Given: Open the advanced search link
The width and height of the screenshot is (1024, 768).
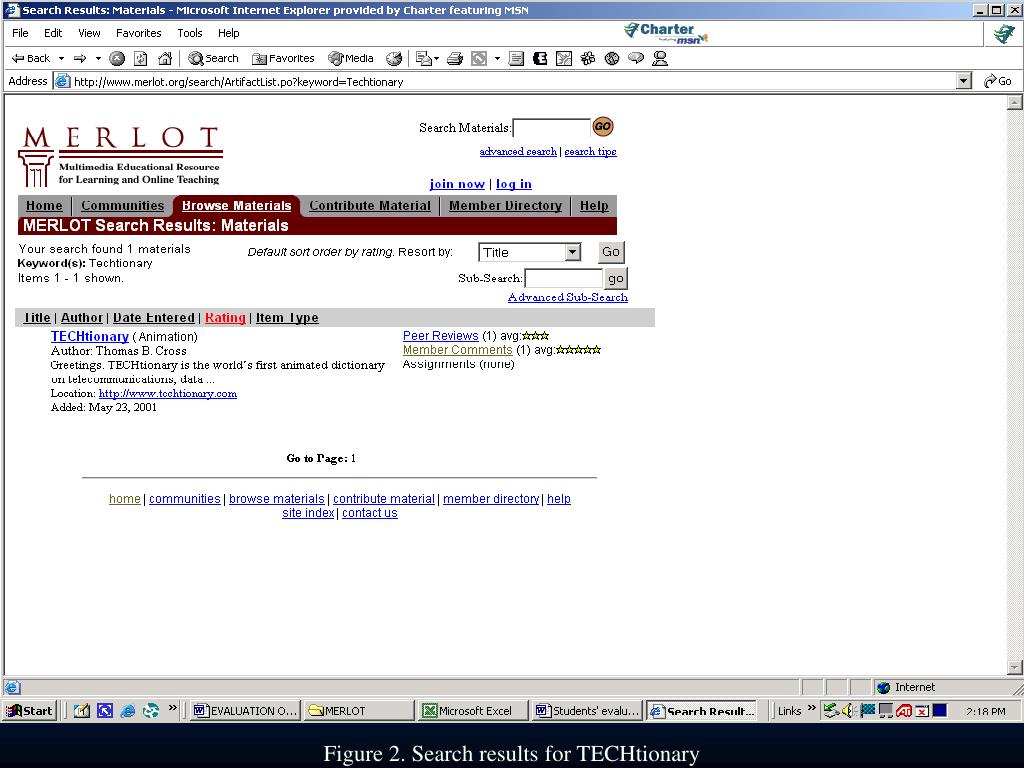Looking at the screenshot, I should point(518,152).
